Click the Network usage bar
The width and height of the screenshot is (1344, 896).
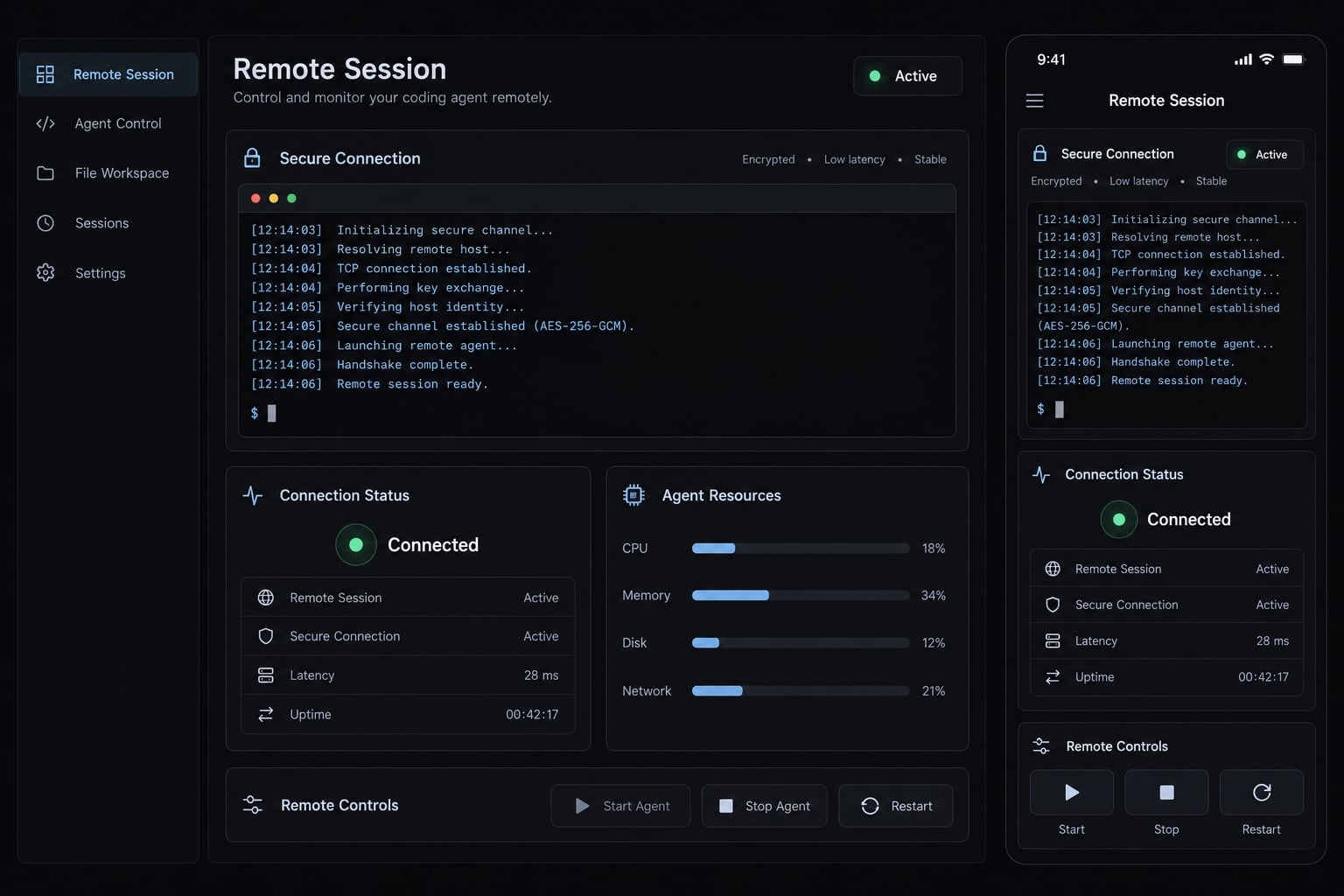click(801, 690)
